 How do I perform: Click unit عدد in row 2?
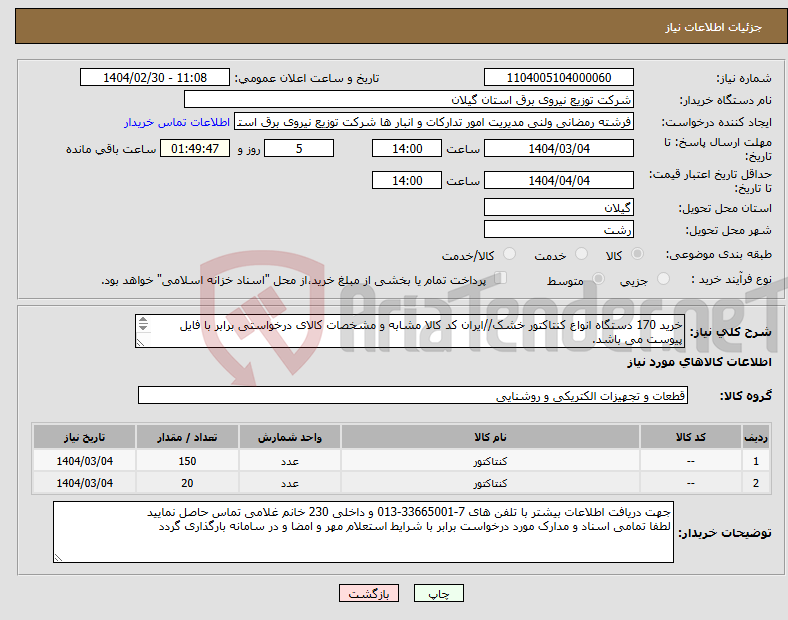290,483
